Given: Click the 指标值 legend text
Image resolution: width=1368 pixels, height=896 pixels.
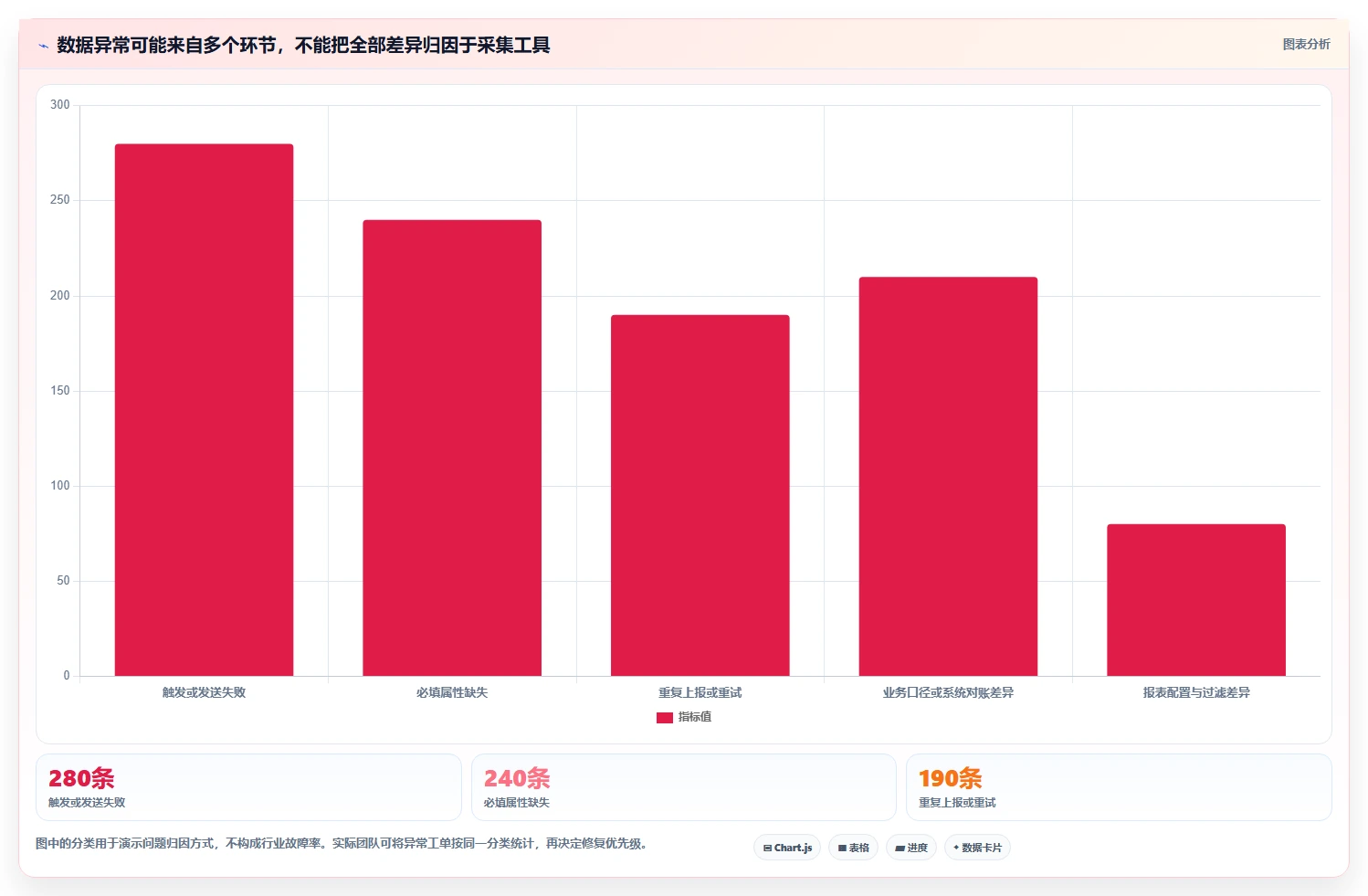Looking at the screenshot, I should click(x=695, y=717).
